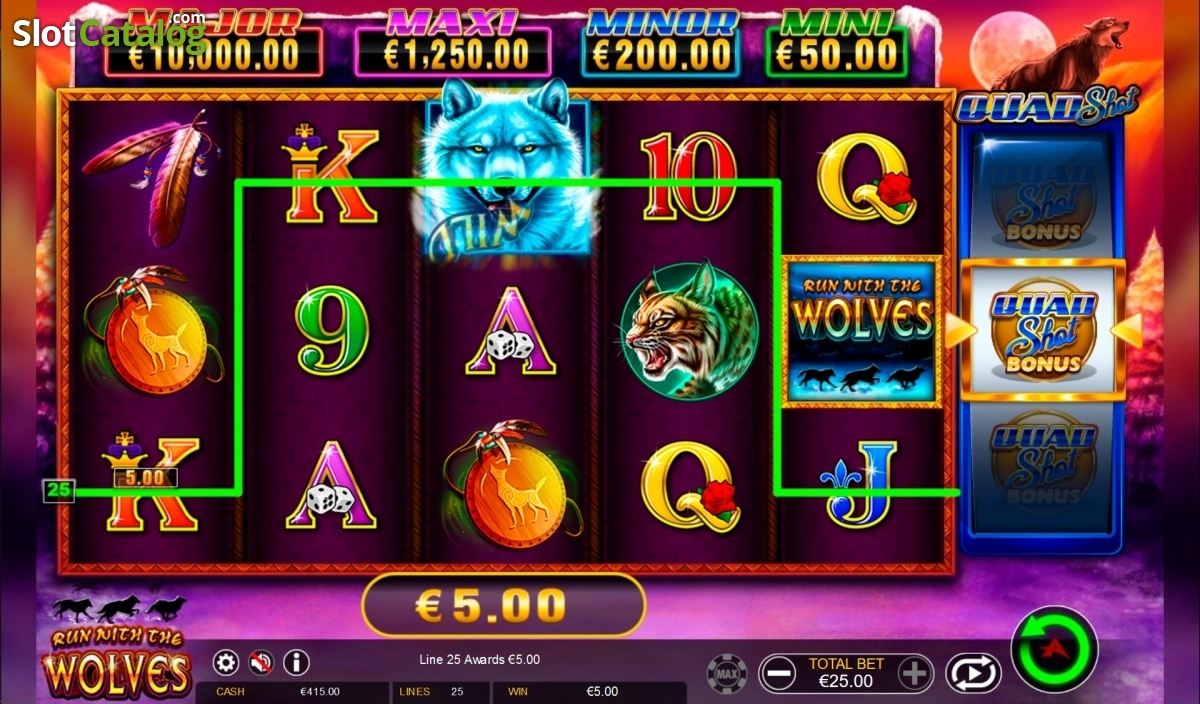The image size is (1200, 704).
Task: Click the payline 25 marker
Action: click(x=59, y=491)
